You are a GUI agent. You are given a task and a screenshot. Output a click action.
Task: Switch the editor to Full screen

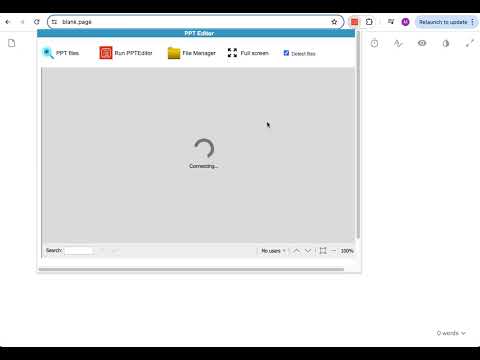click(248, 53)
